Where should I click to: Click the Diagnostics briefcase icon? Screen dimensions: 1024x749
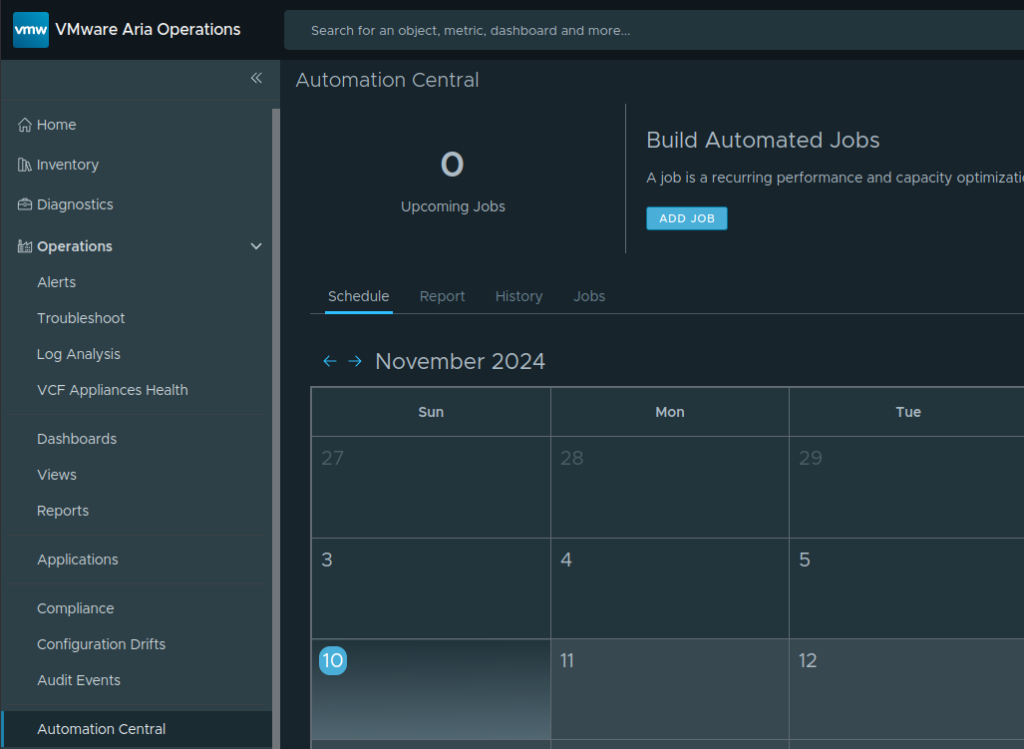click(25, 204)
